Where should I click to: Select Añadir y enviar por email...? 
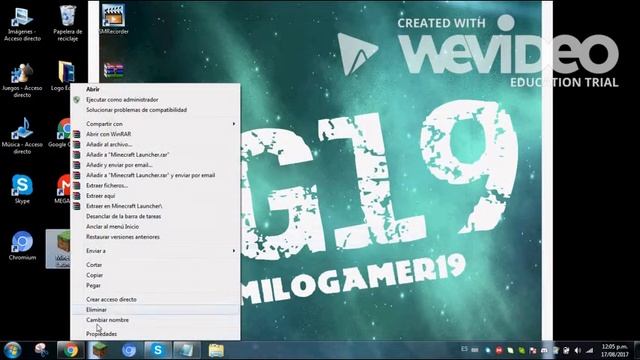click(x=156, y=165)
